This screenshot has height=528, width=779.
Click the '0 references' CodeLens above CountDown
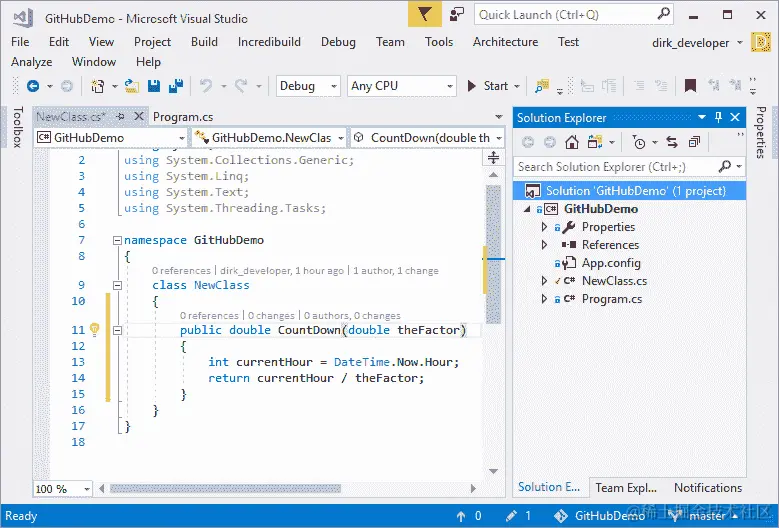[x=209, y=316]
